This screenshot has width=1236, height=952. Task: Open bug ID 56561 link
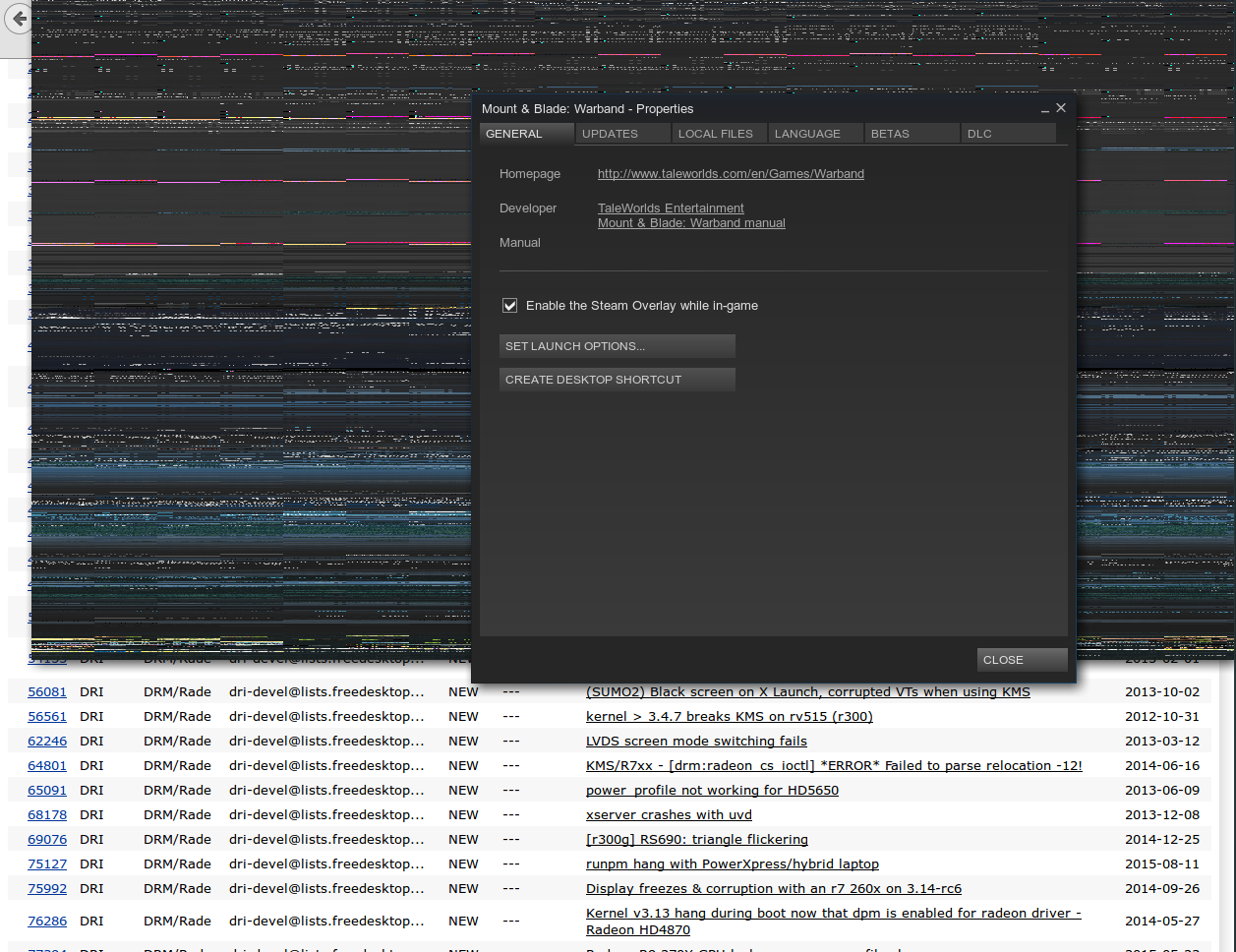pos(47,717)
